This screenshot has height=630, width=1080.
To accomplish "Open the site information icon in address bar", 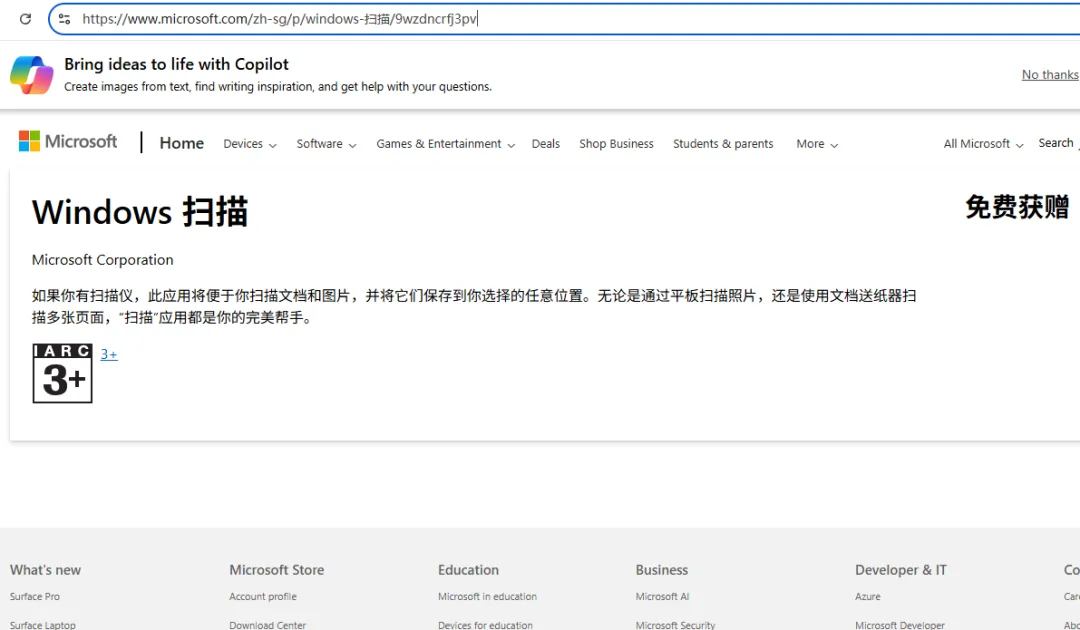I will tap(64, 19).
